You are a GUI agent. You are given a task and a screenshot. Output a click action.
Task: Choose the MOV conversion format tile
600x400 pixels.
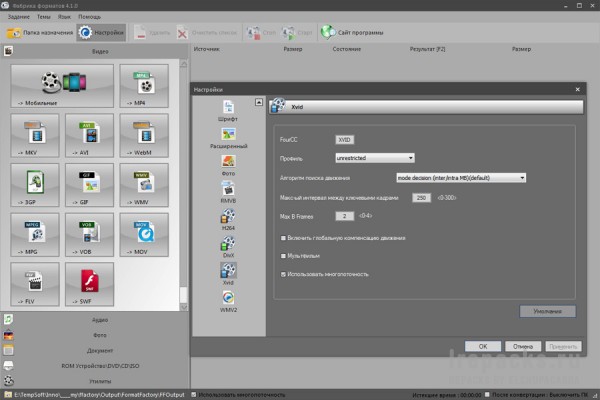tap(144, 235)
